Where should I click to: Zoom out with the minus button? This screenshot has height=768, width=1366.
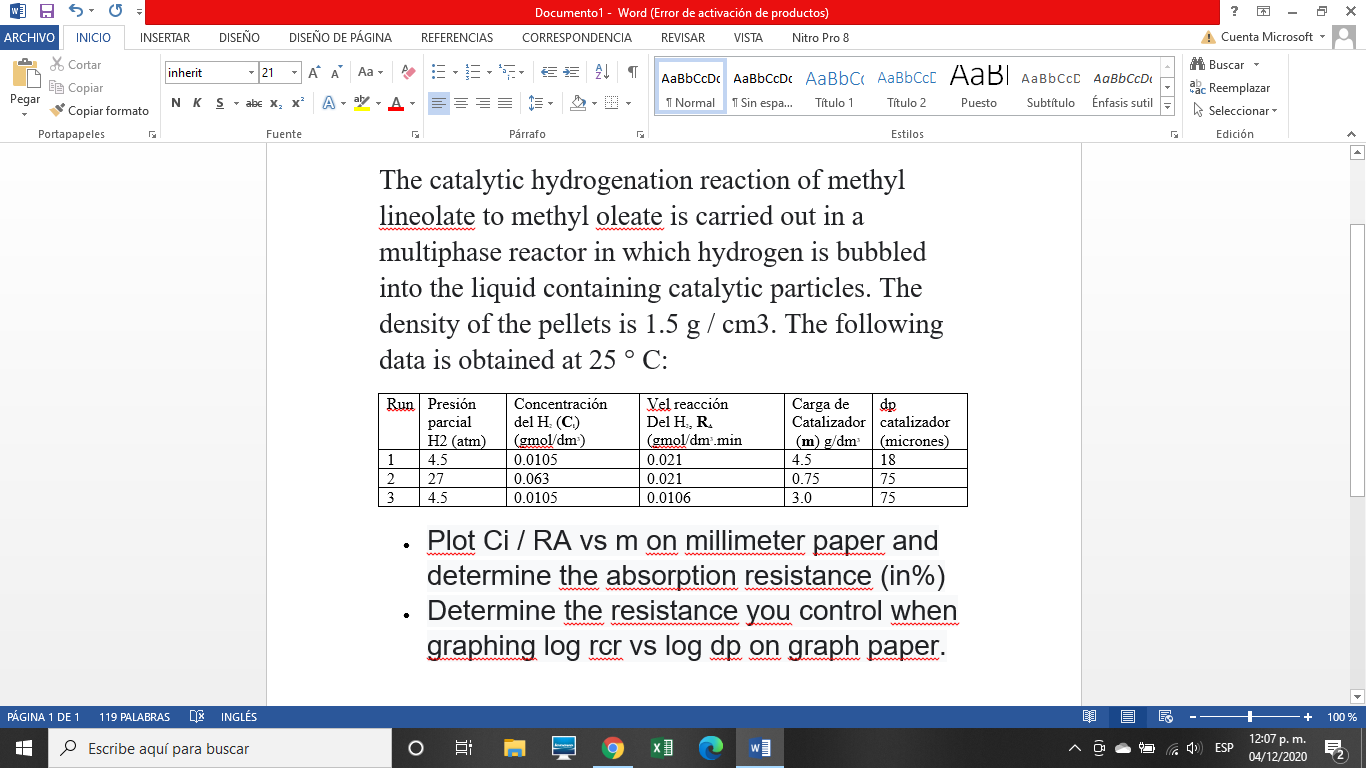click(x=1192, y=717)
